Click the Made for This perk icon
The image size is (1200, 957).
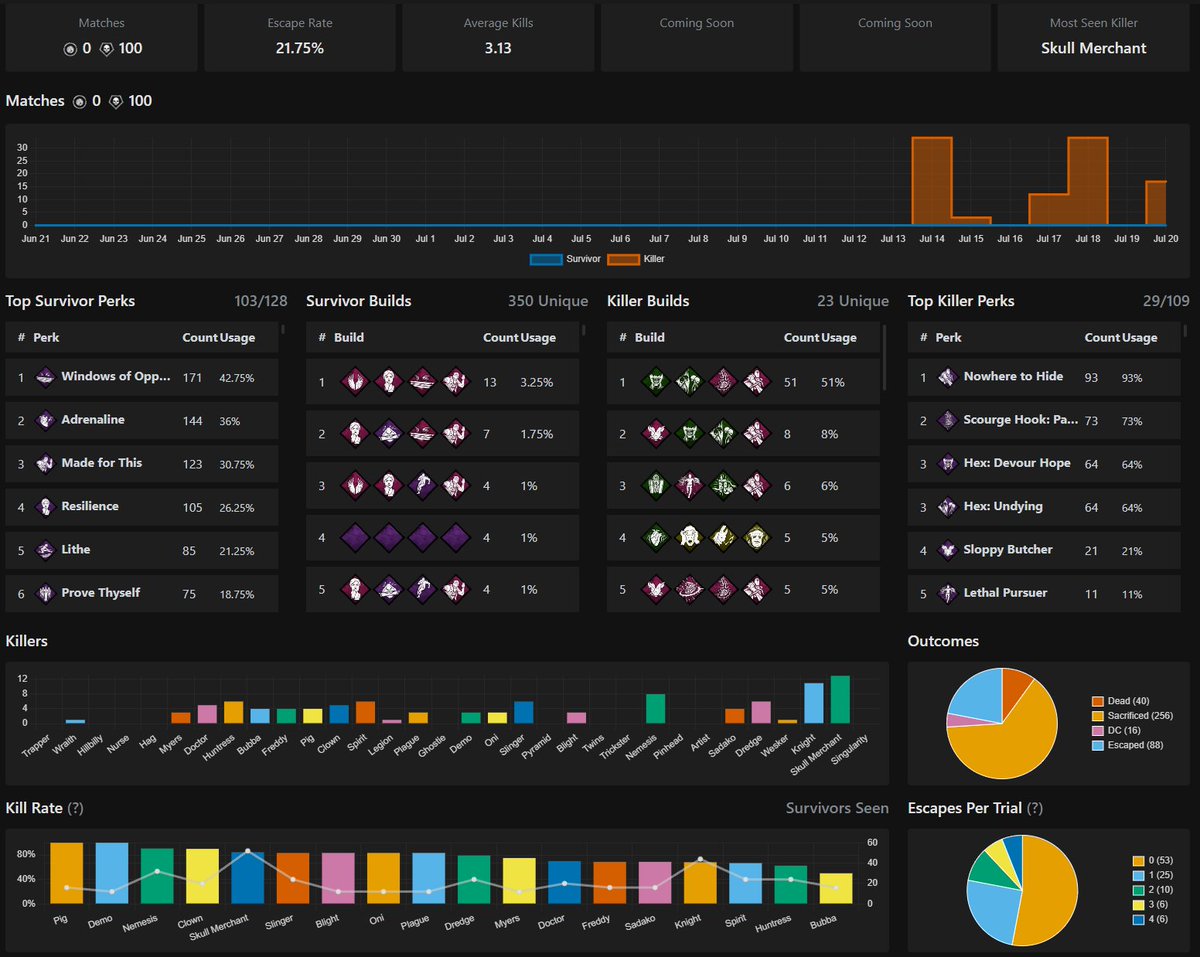(45, 463)
